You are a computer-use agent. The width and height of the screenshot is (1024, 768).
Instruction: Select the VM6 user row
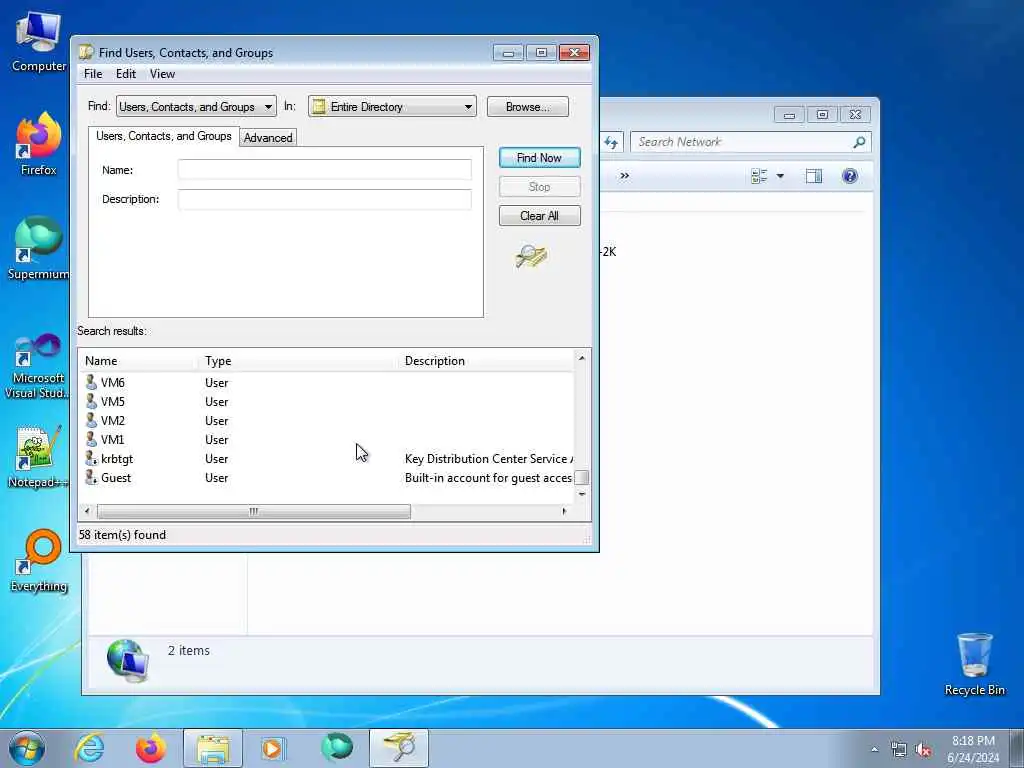(x=326, y=383)
